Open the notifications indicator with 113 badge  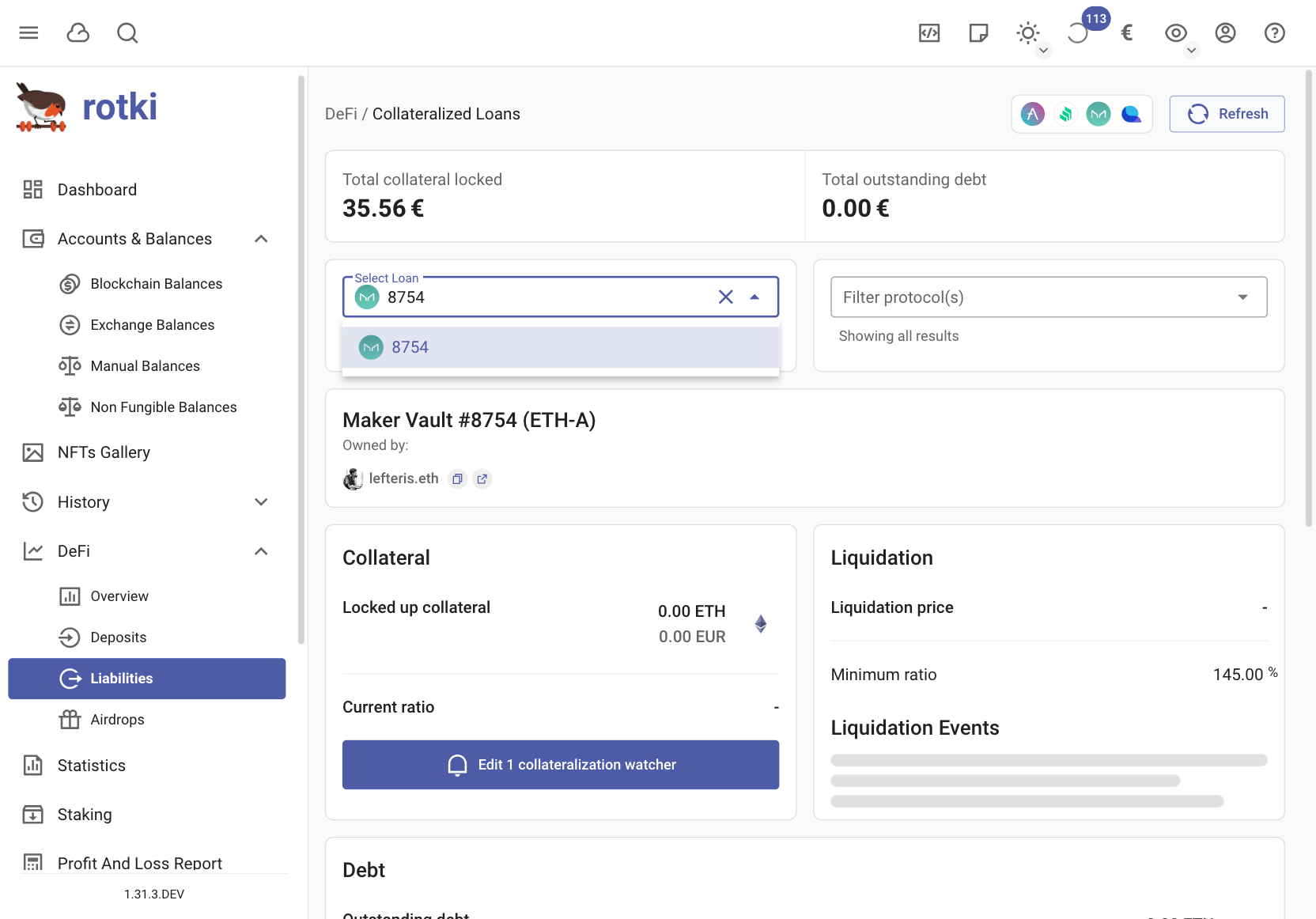coord(1079,32)
